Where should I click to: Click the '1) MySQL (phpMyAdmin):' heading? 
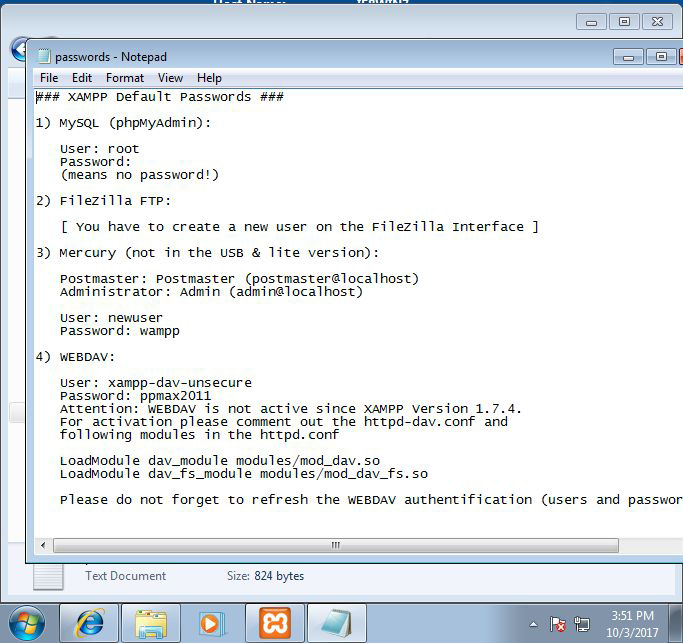123,123
